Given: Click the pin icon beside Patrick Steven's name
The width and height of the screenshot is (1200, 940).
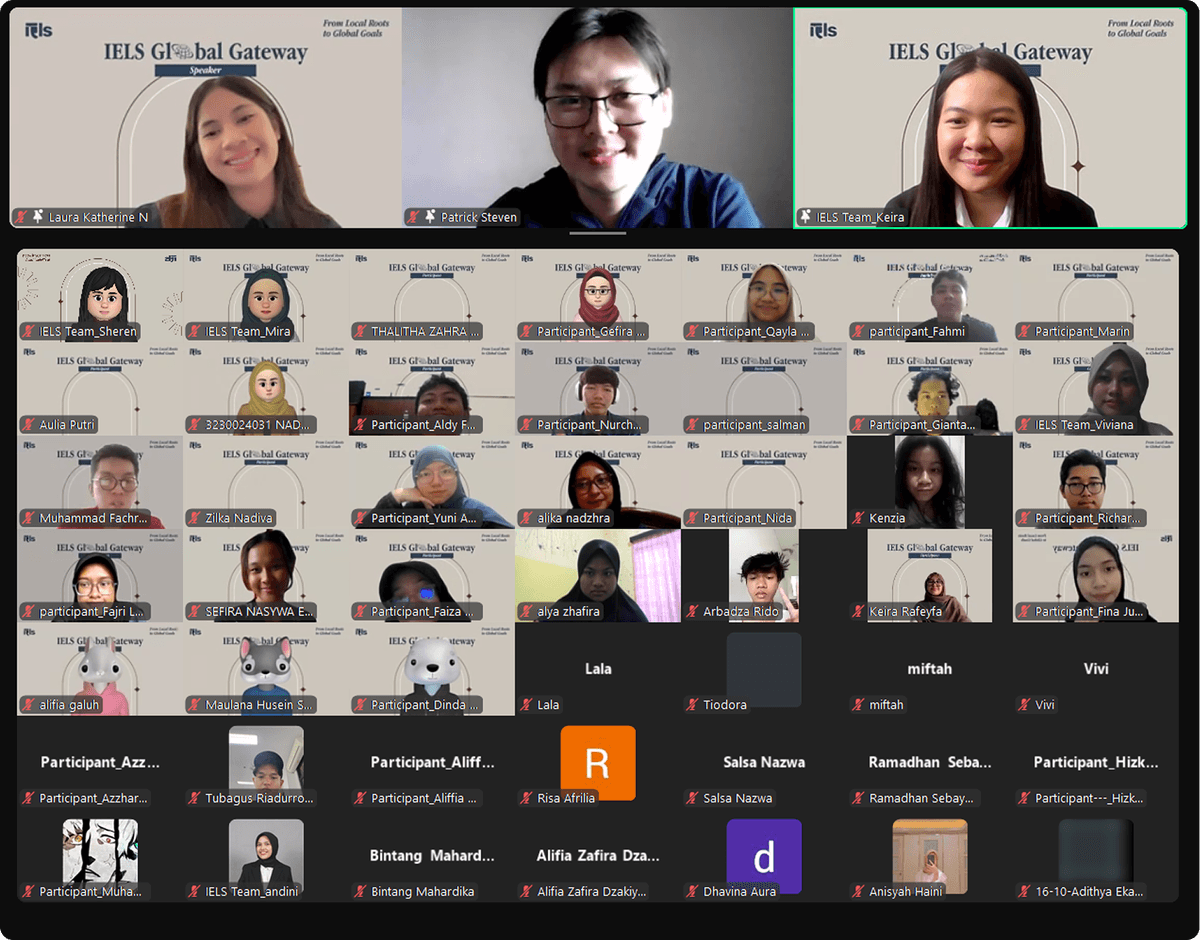Looking at the screenshot, I should coord(431,217).
